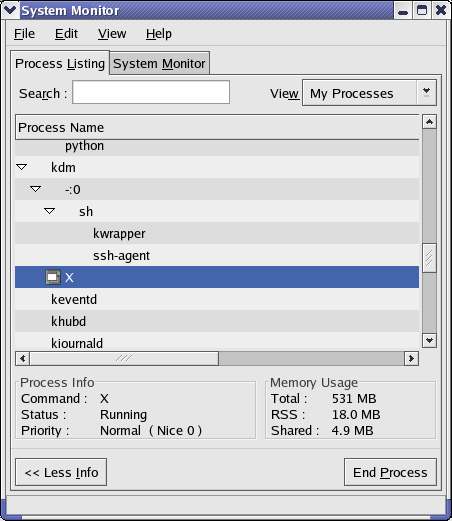Viewport: 452px width, 521px height.
Task: Click the horizontal scrollbar thumb
Action: (124, 358)
